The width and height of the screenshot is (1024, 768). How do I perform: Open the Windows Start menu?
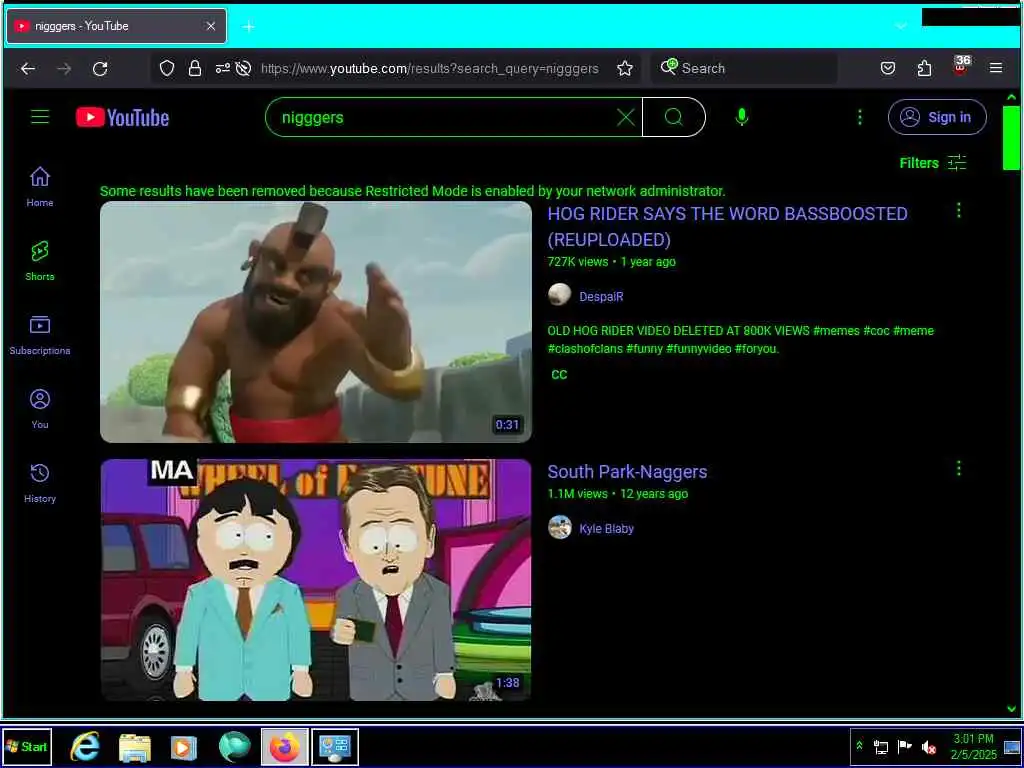(27, 746)
